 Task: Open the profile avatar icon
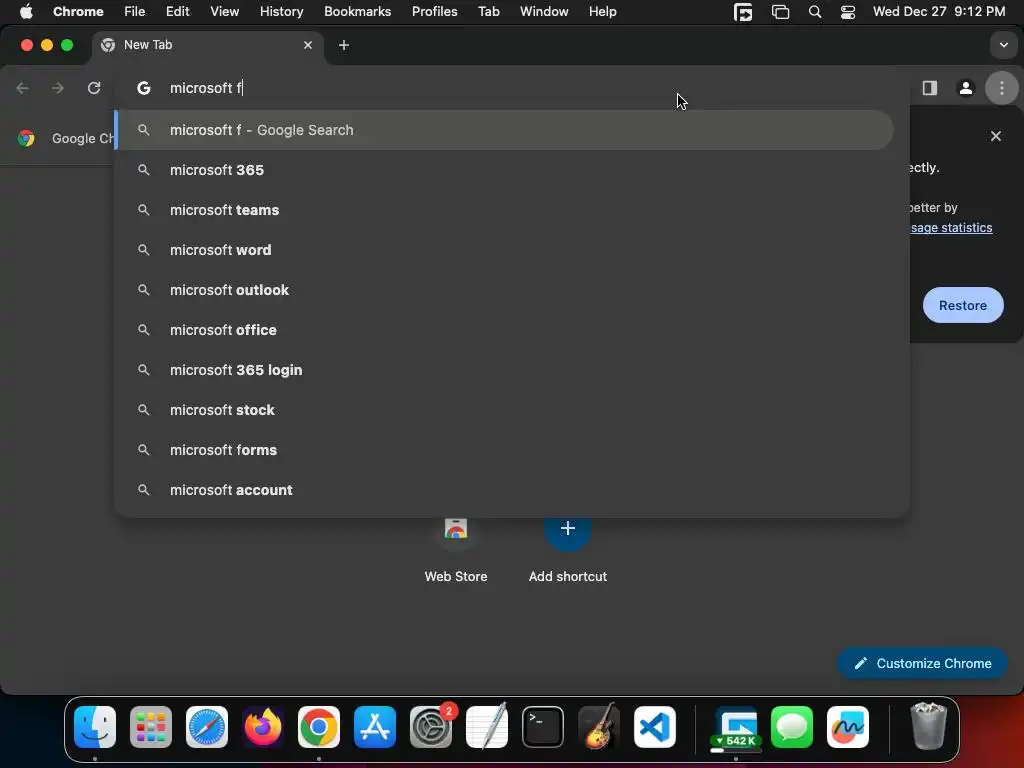click(965, 88)
